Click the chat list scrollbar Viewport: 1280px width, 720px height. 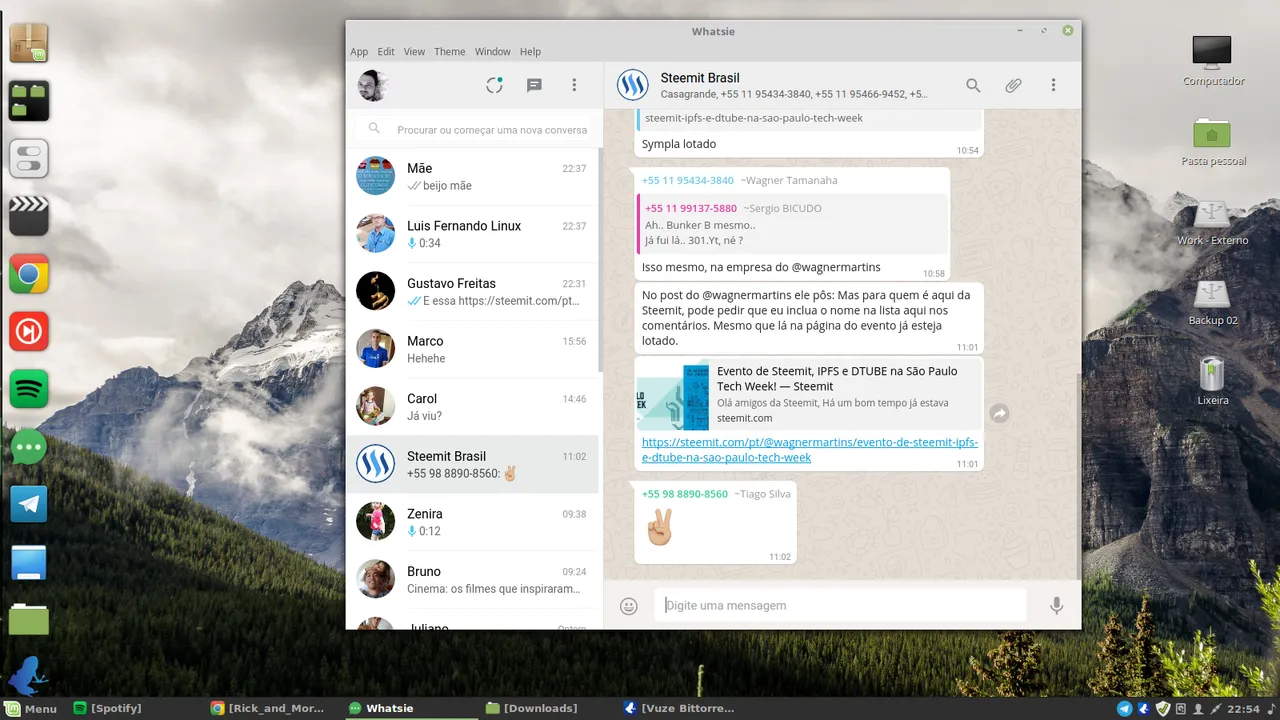(600, 260)
